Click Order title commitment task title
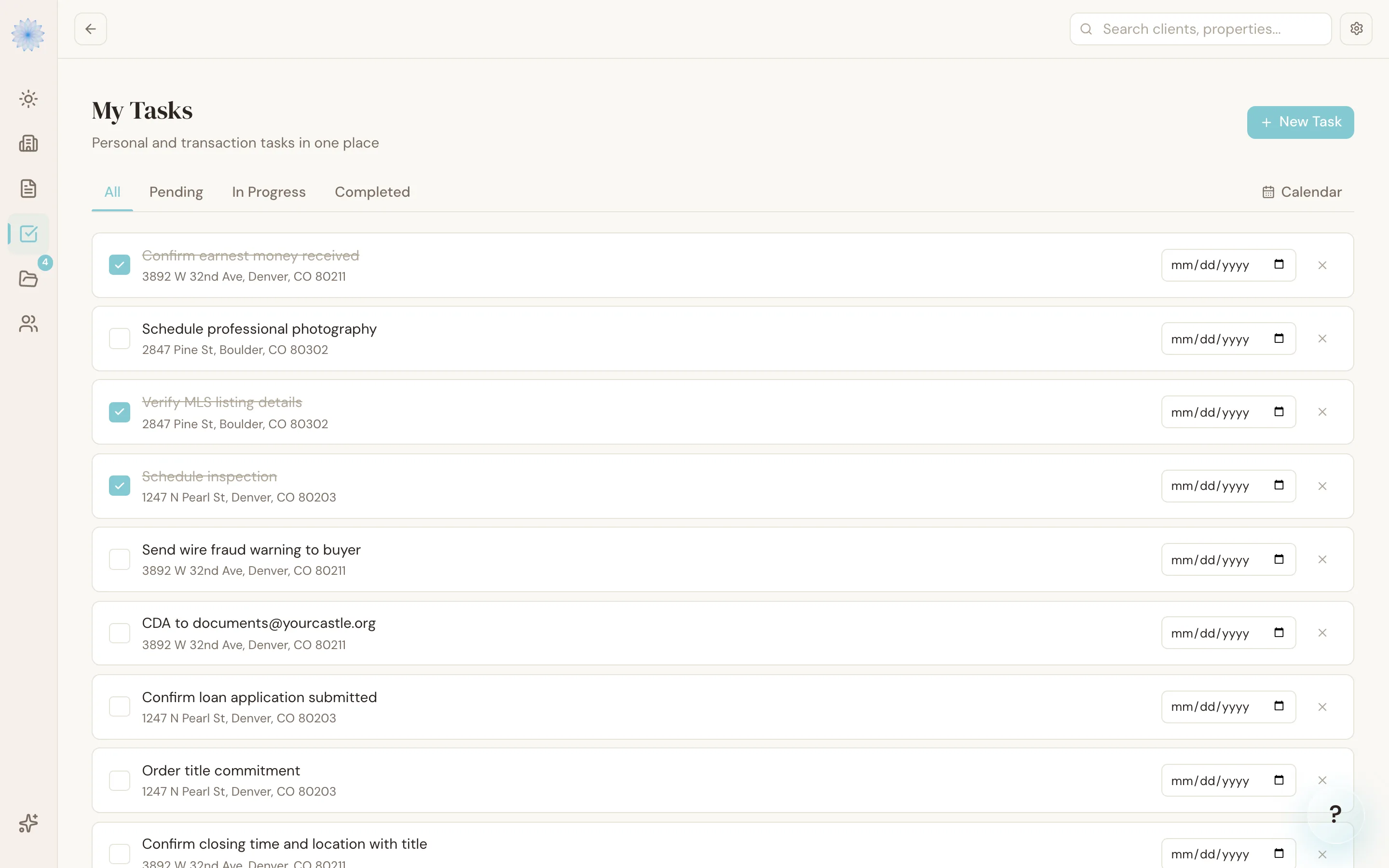 tap(221, 771)
